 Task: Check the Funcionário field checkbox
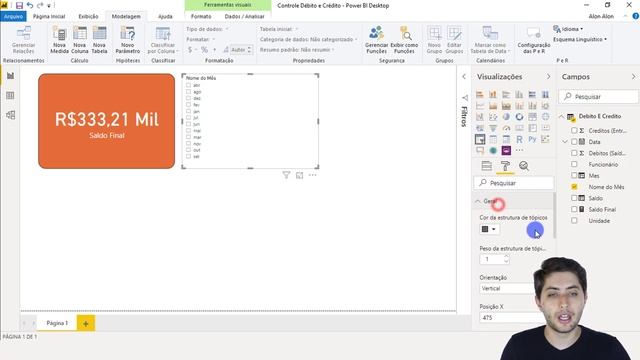point(574,164)
